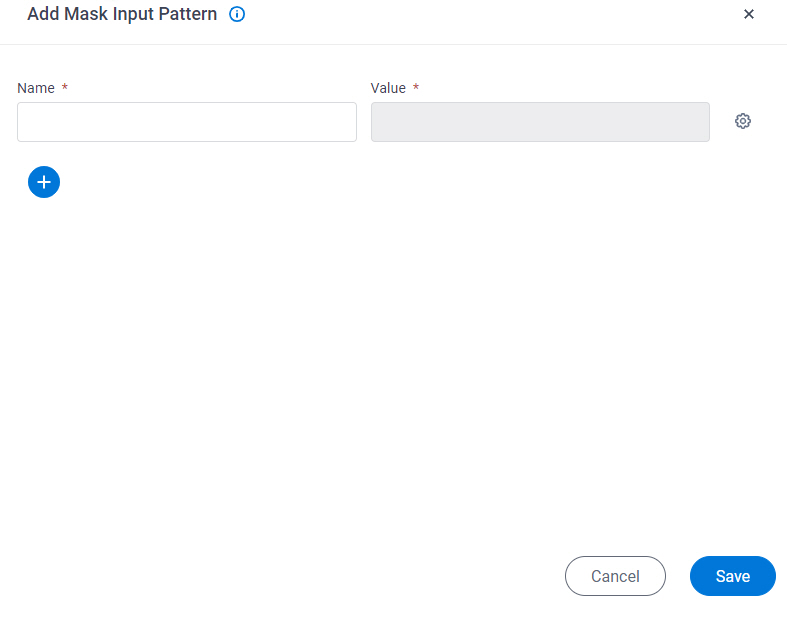The image size is (787, 620).
Task: Open the info tooltip beside the dialog title
Action: point(237,14)
